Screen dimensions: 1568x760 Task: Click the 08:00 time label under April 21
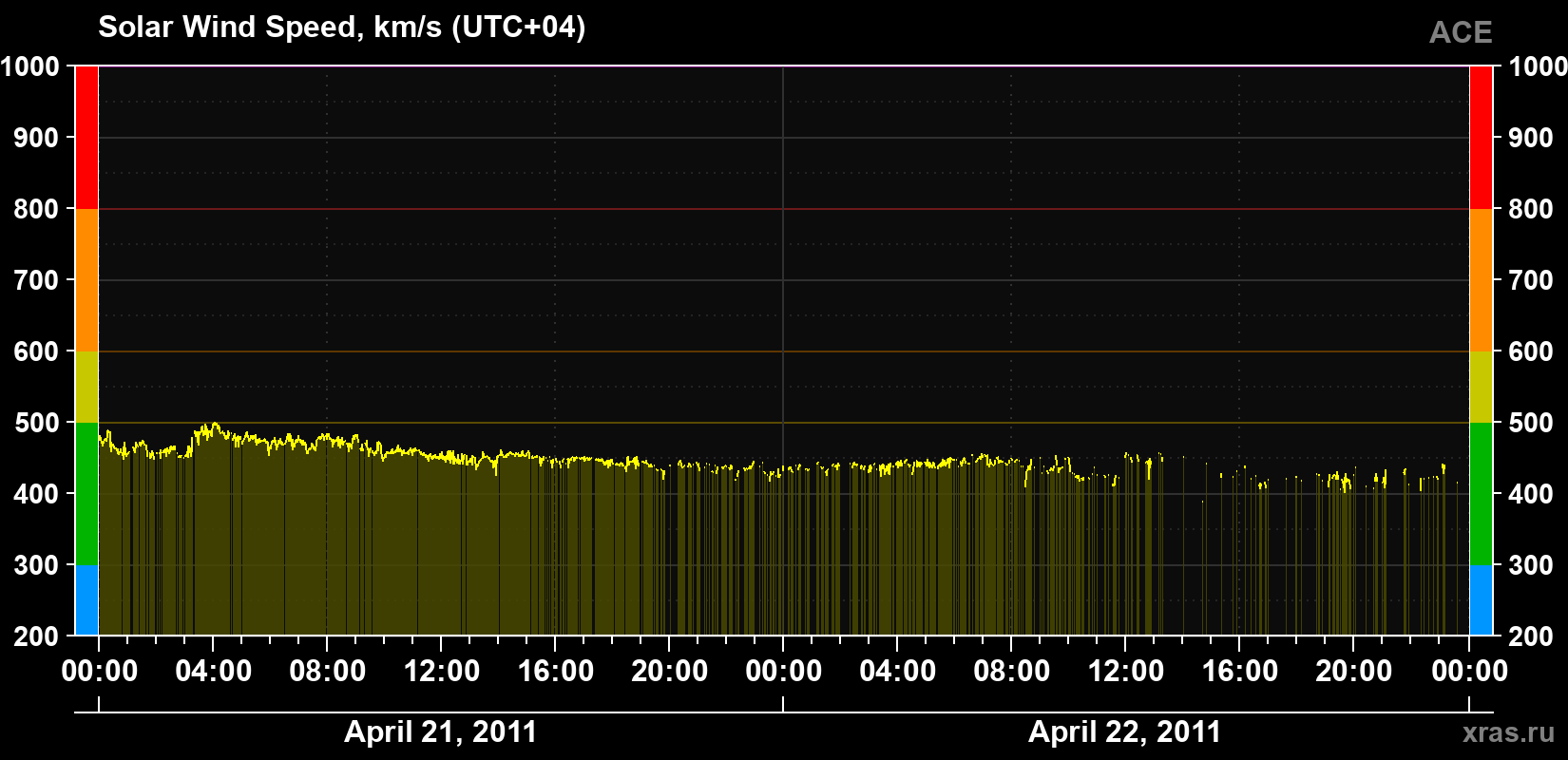328,672
